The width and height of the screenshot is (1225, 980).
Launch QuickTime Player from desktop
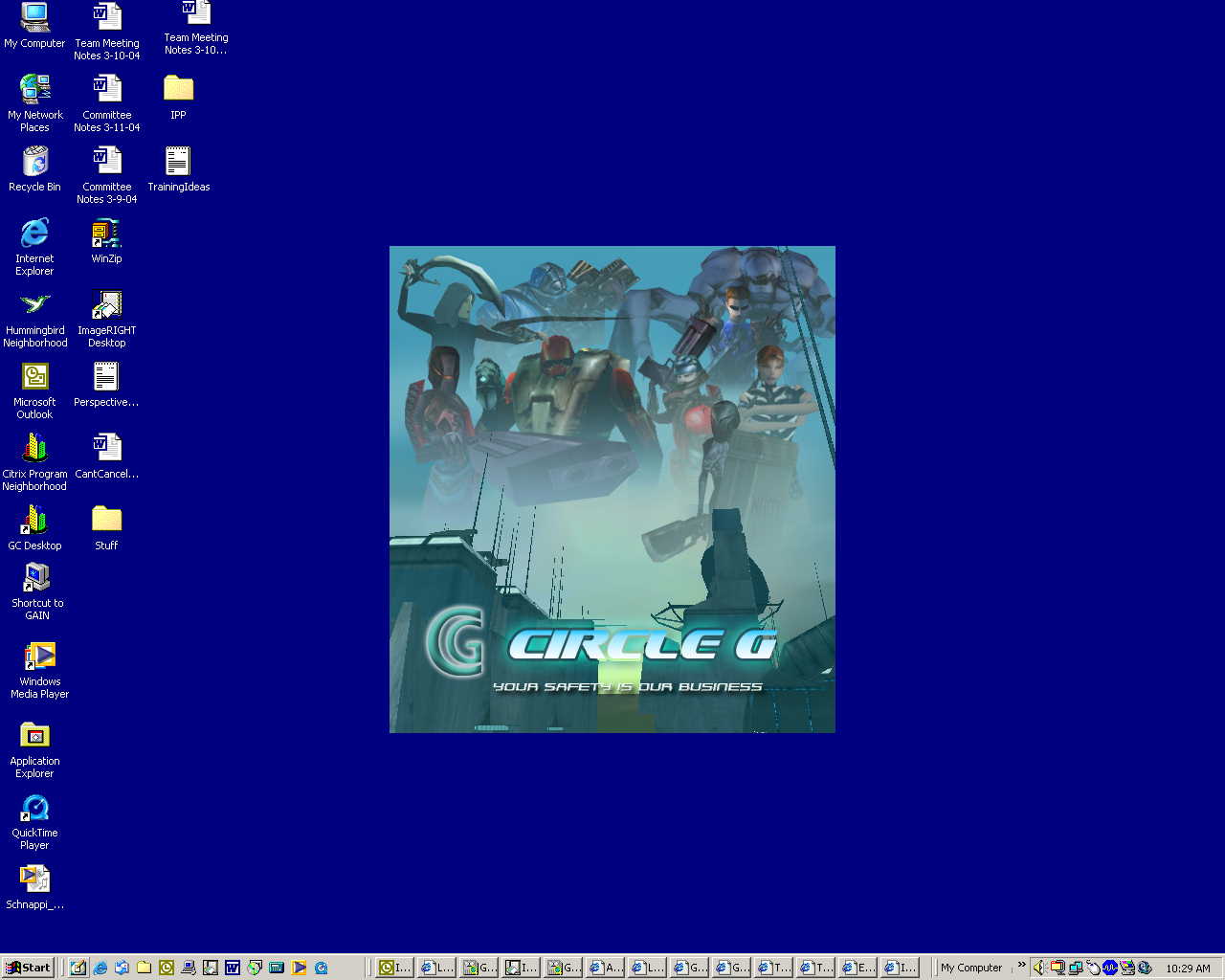[34, 810]
